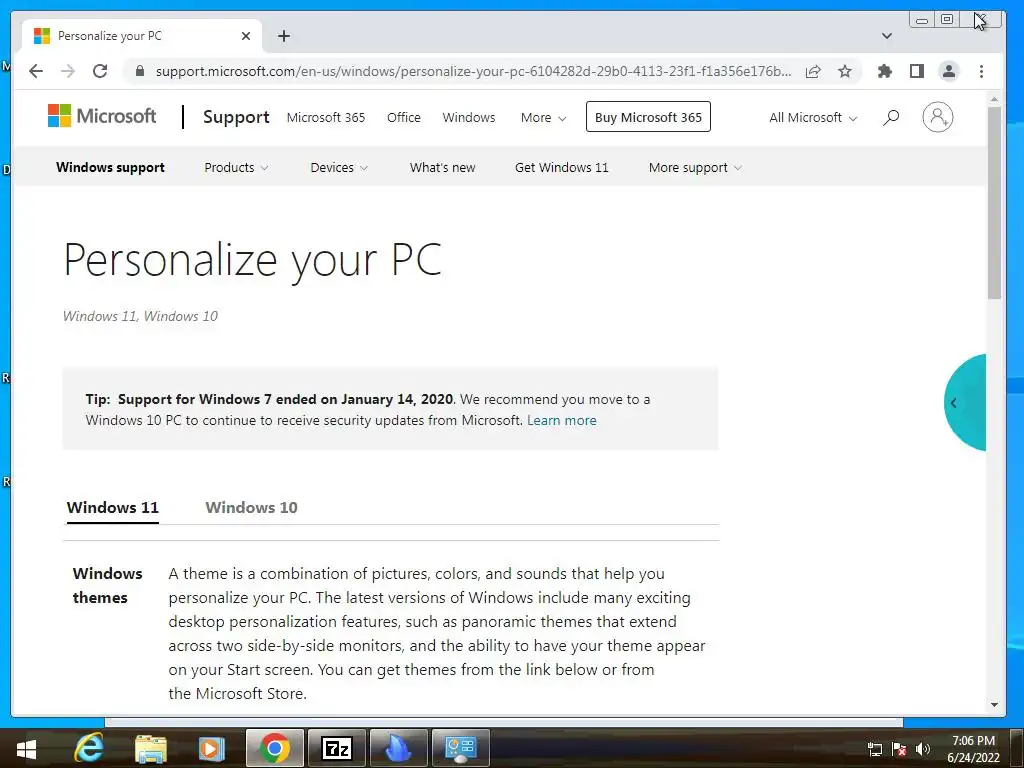1024x768 pixels.
Task: Share this page using address bar icon
Action: (813, 71)
